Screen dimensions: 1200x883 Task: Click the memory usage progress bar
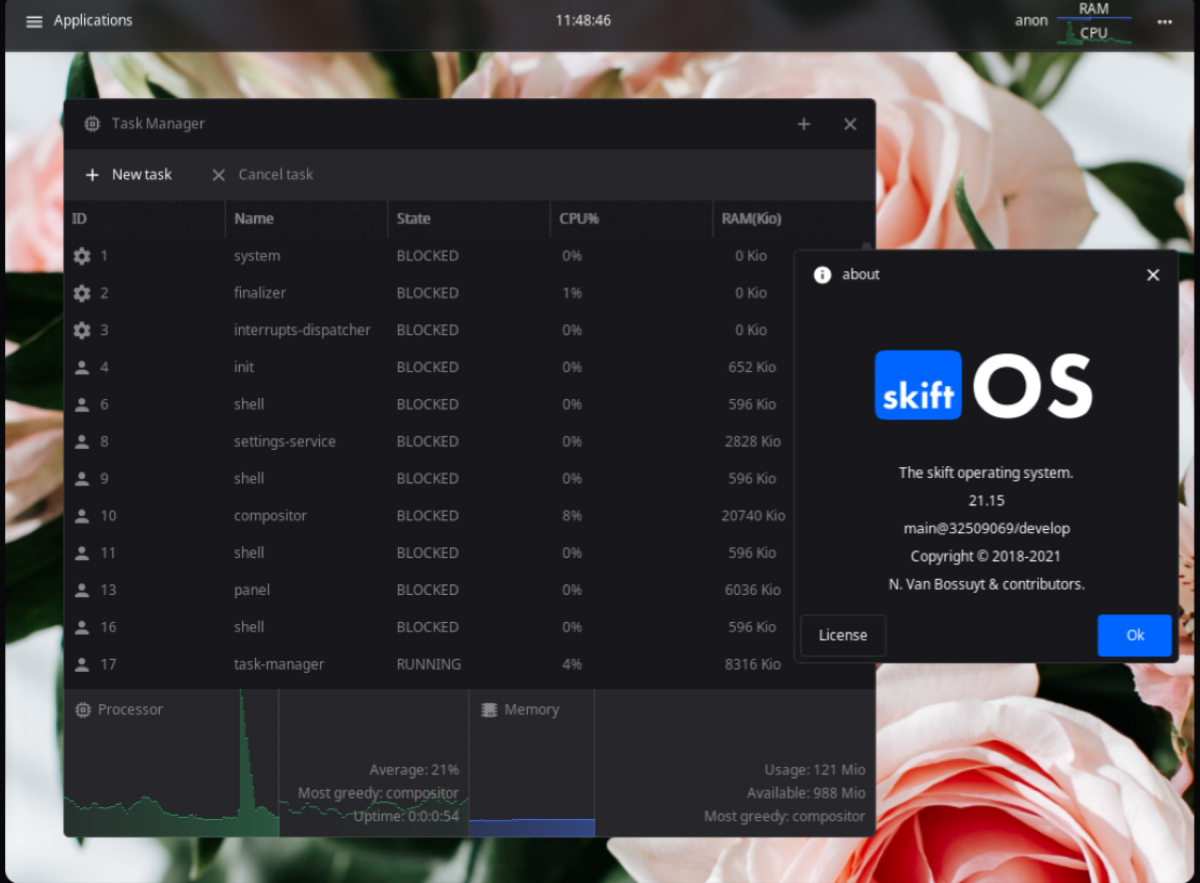[x=533, y=828]
